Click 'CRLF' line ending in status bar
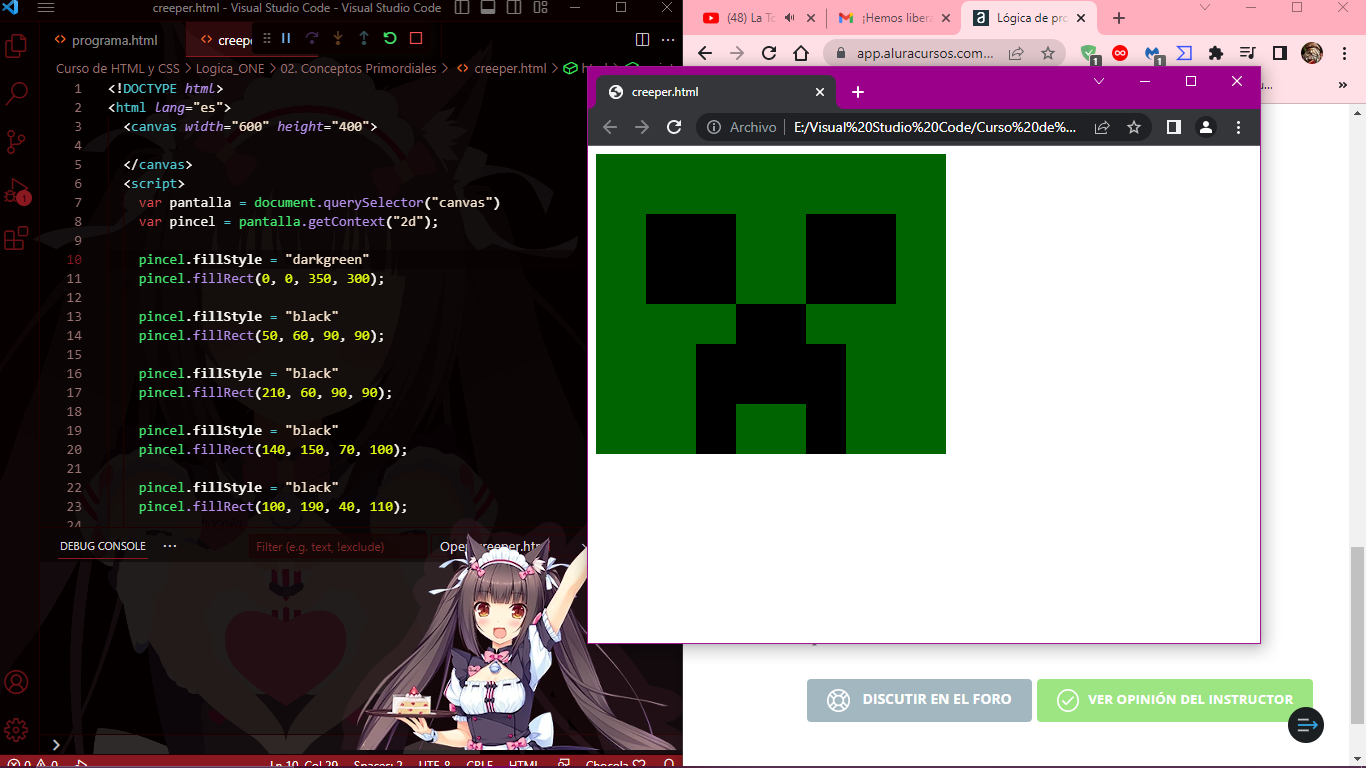Viewport: 1366px width, 768px height. pos(480,764)
